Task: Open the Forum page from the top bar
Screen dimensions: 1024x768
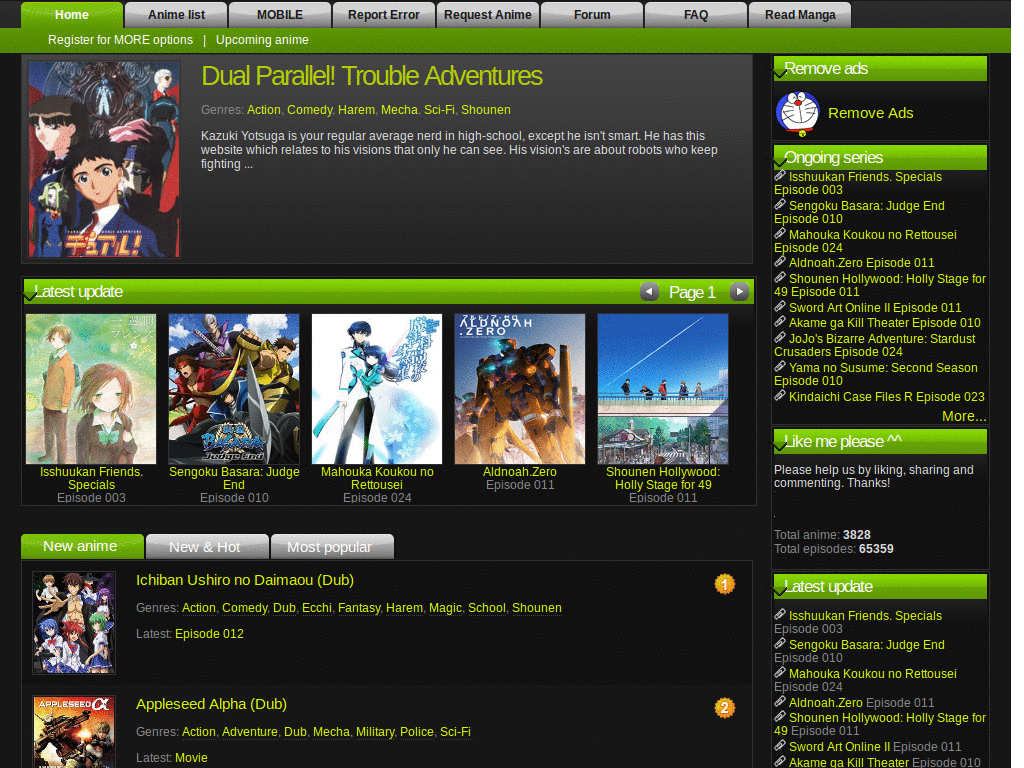Action: 592,14
